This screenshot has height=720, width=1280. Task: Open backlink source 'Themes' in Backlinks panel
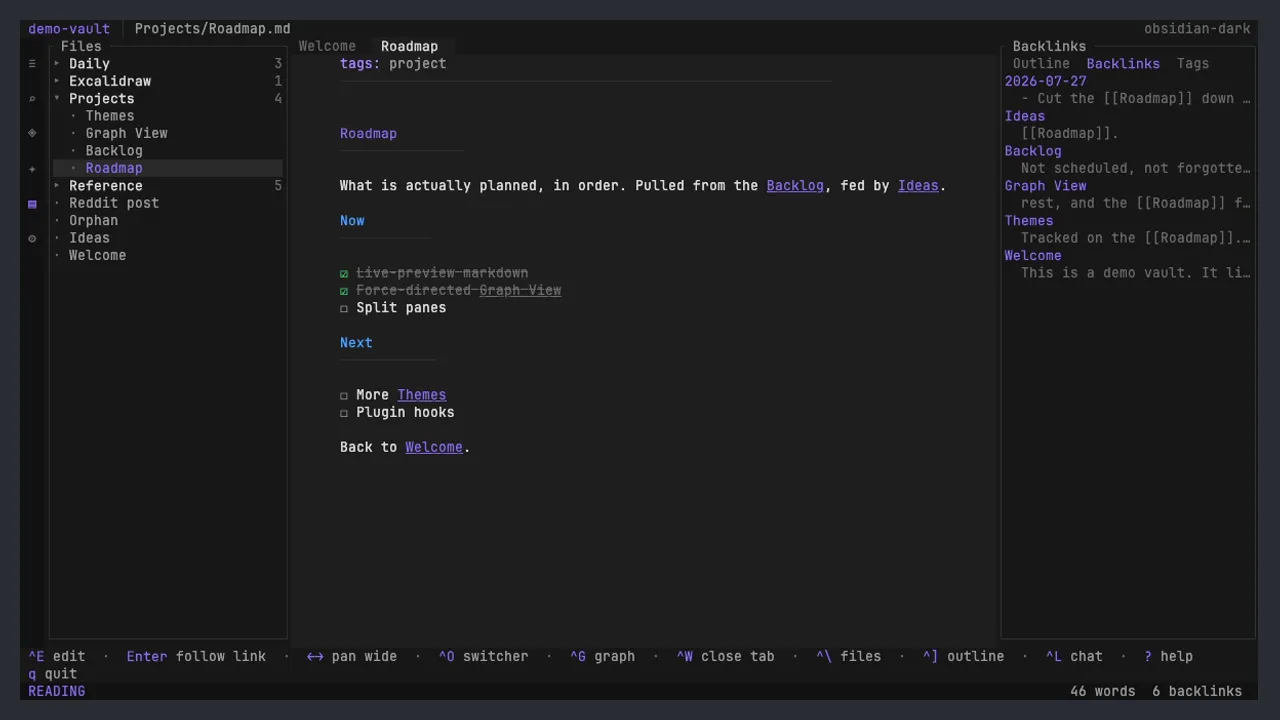1029,221
